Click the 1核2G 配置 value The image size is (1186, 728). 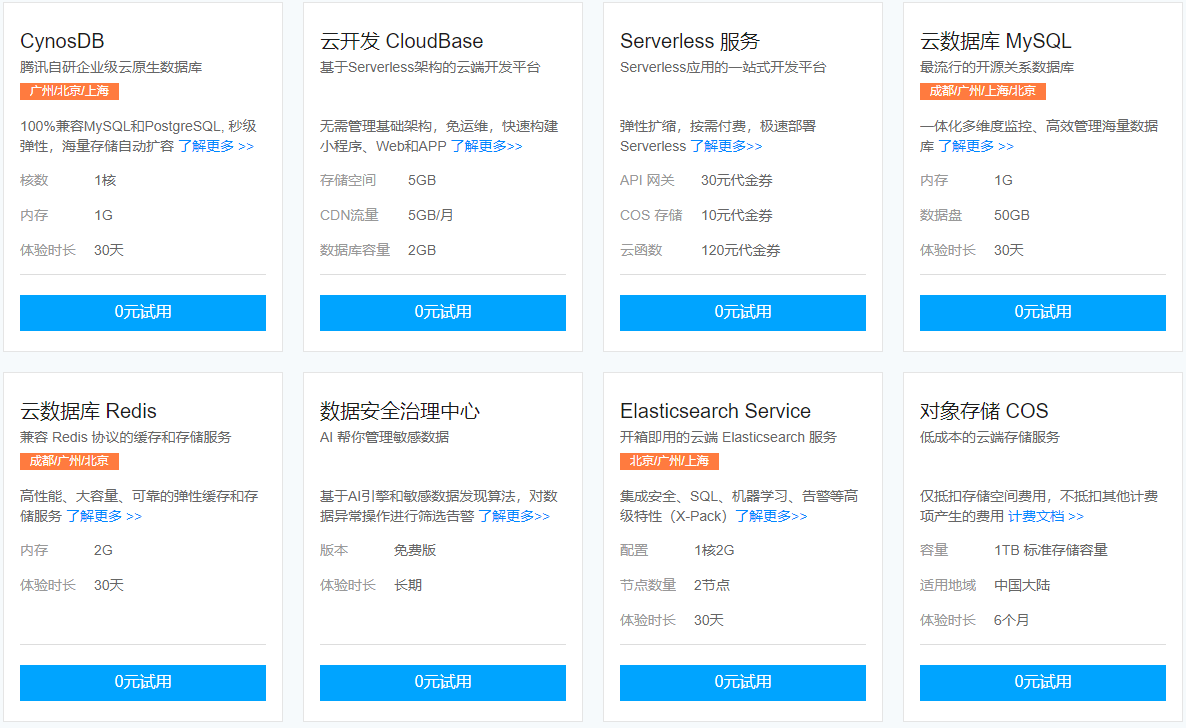click(714, 550)
